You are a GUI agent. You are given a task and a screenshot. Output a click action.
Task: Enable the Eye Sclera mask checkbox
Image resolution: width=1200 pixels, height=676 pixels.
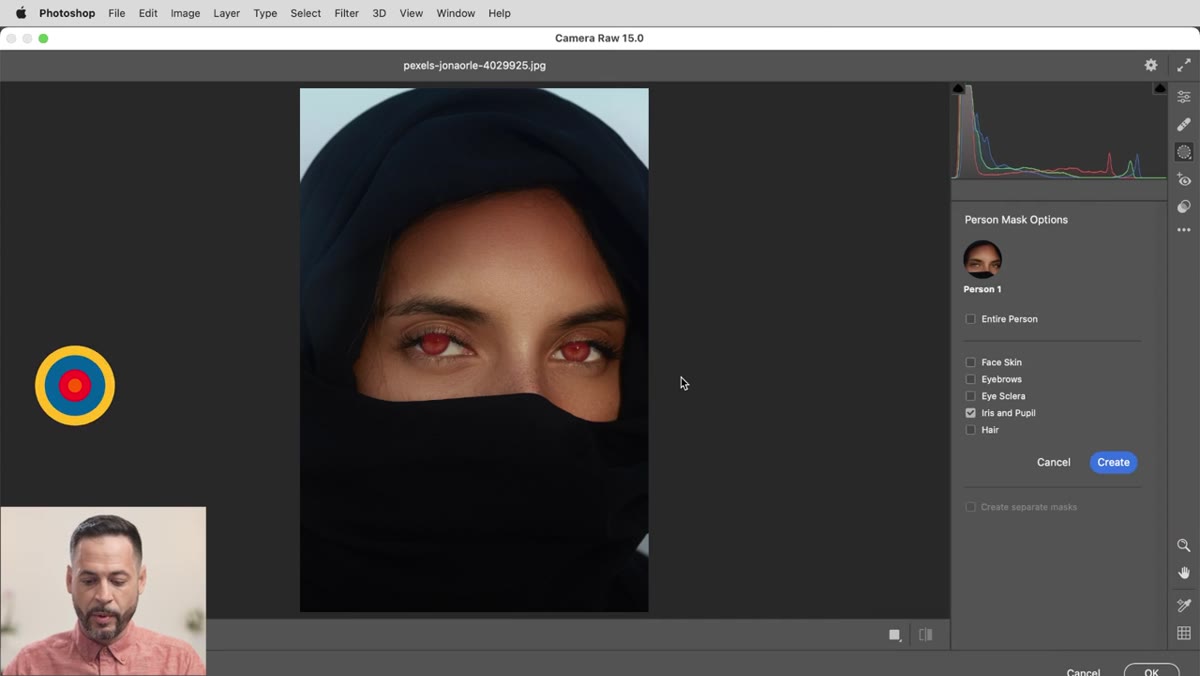970,396
